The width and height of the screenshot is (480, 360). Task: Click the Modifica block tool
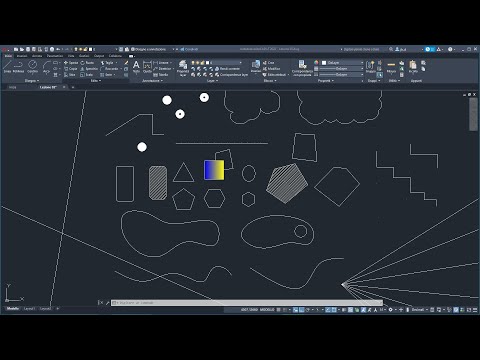click(x=271, y=69)
